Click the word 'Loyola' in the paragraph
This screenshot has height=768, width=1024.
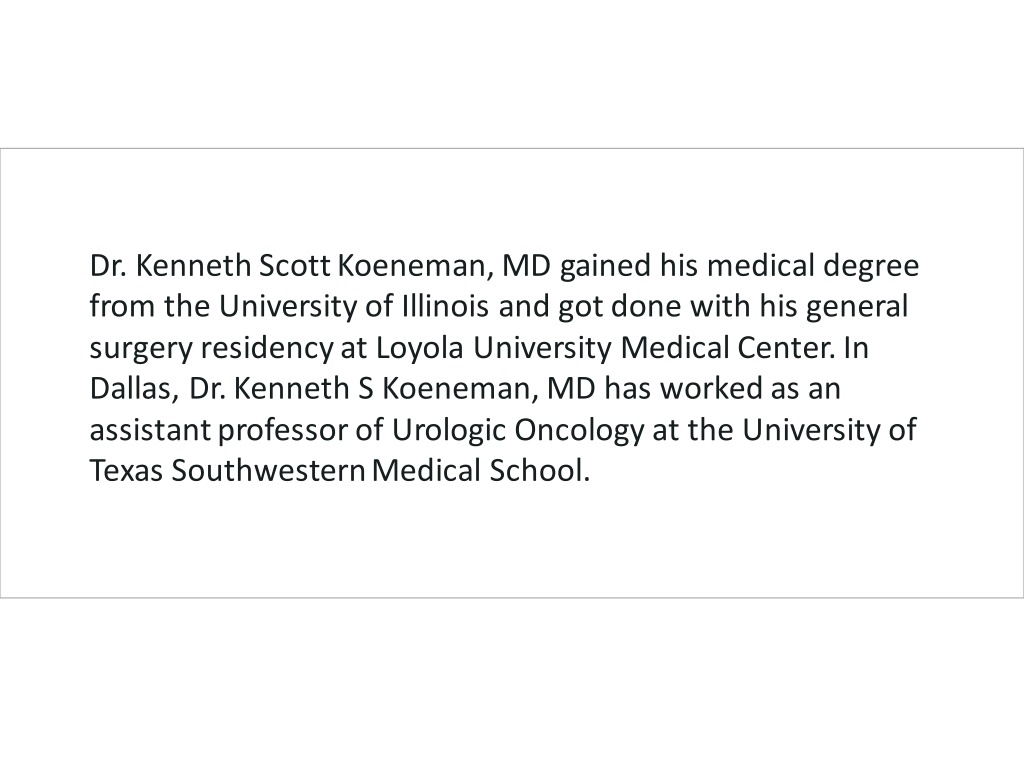pos(419,347)
